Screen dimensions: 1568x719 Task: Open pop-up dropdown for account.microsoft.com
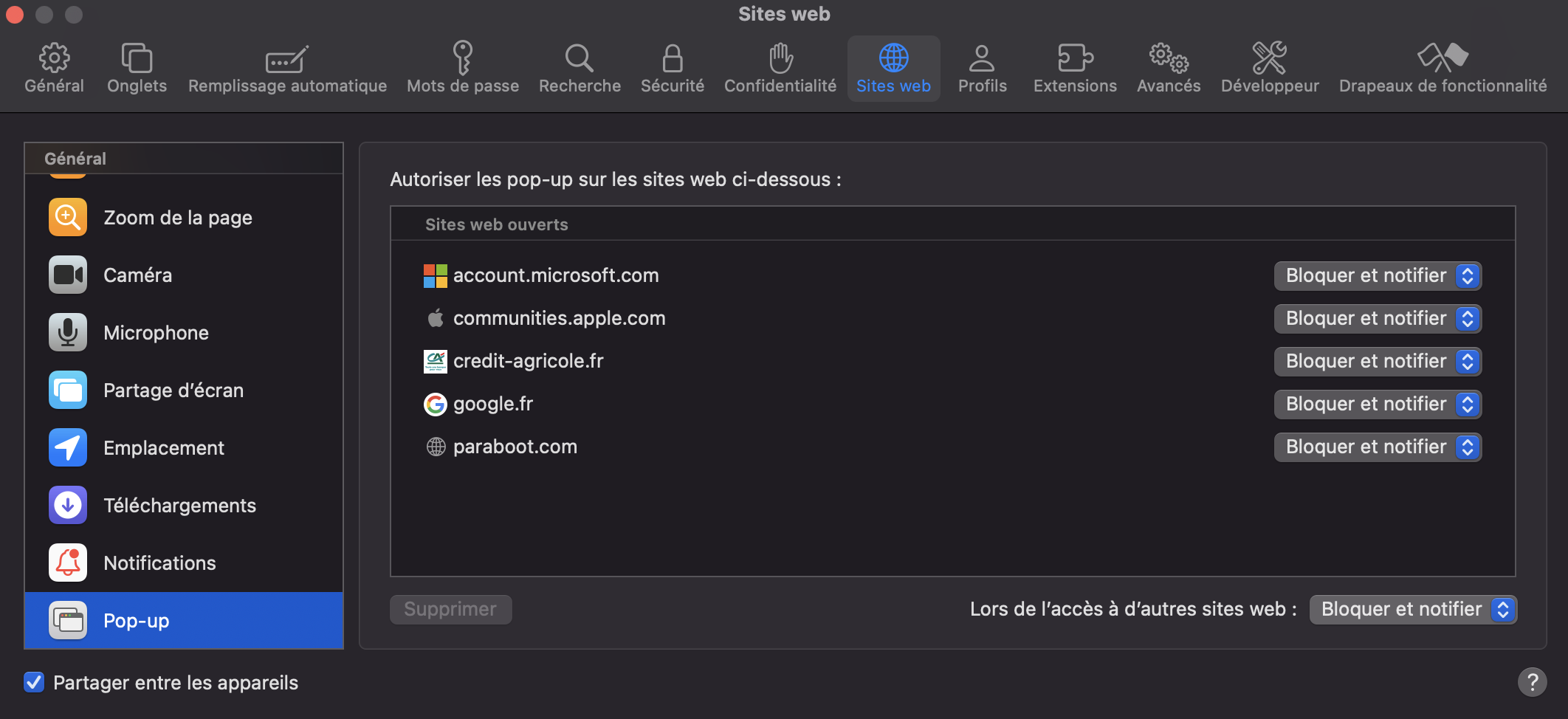(1378, 276)
